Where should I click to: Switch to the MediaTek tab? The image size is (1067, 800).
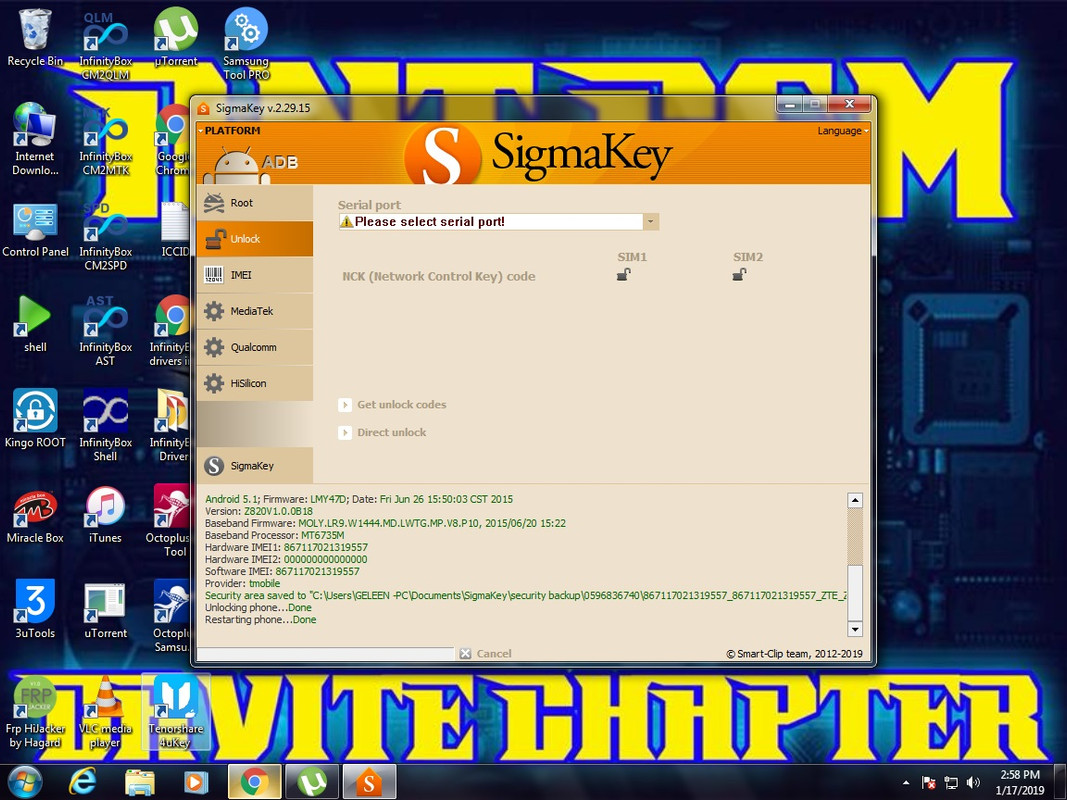tap(255, 311)
